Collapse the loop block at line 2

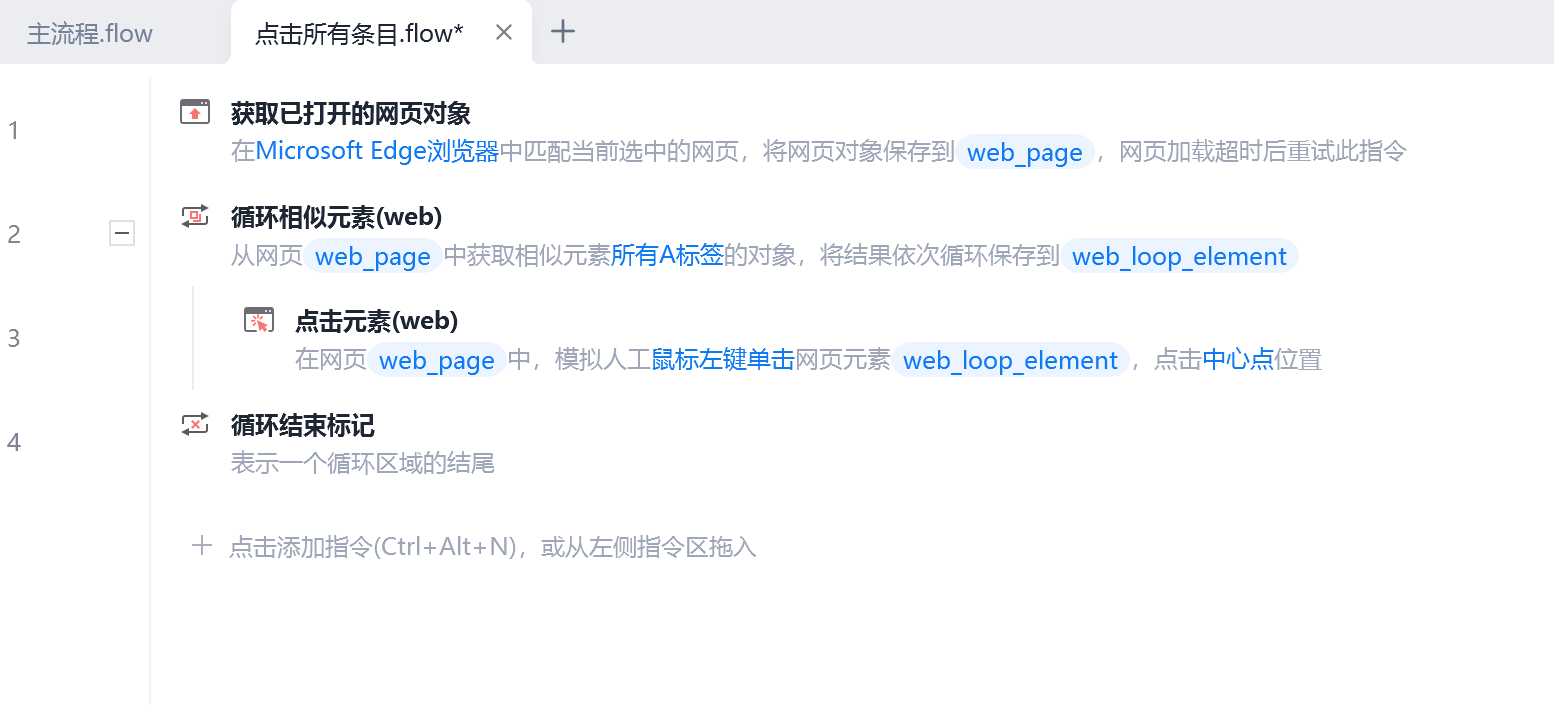click(122, 234)
